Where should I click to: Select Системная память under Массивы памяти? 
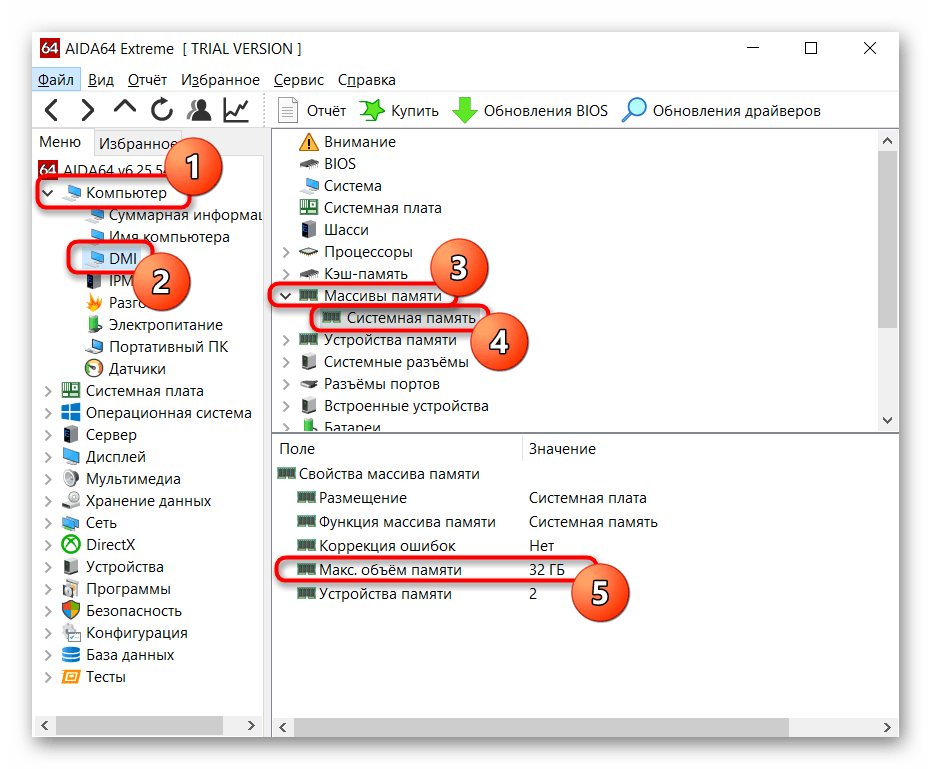[399, 318]
